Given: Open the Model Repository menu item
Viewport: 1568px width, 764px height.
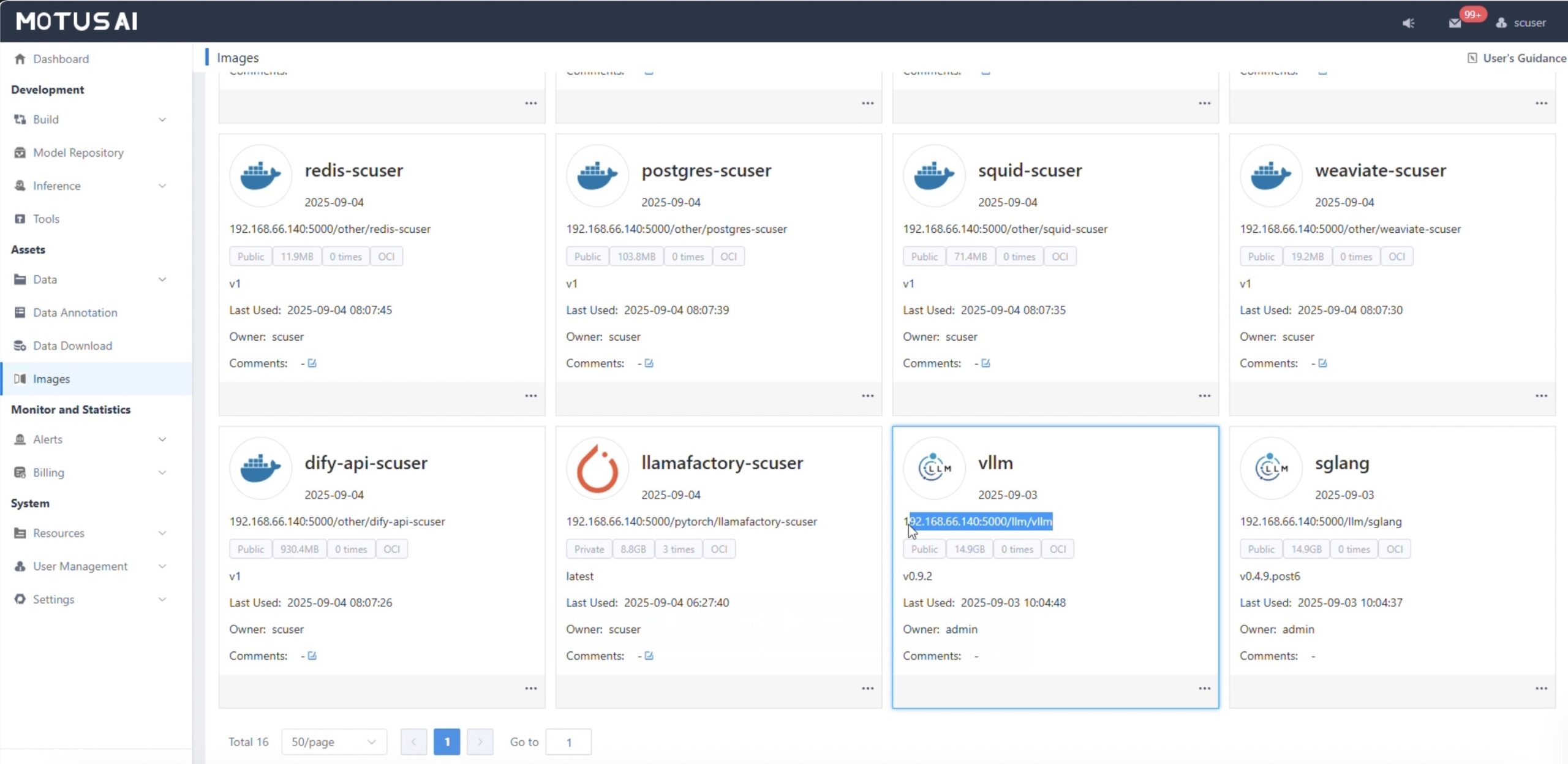Looking at the screenshot, I should point(78,153).
